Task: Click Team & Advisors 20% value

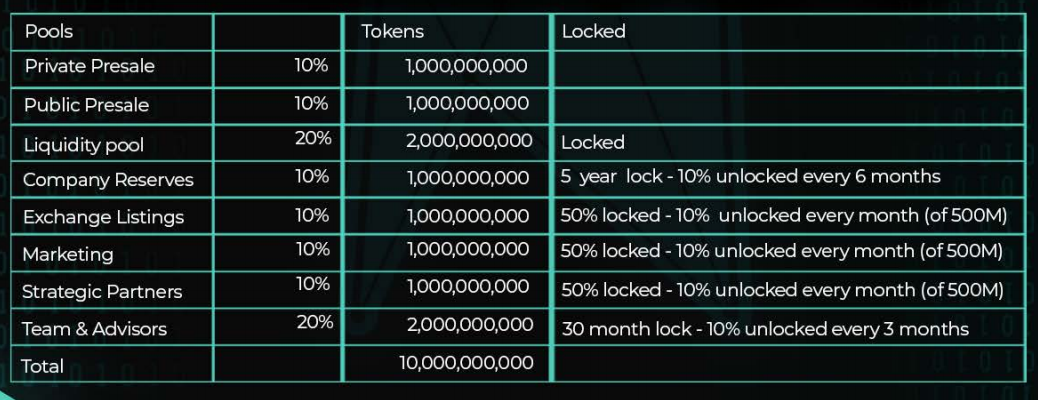Action: coord(314,323)
